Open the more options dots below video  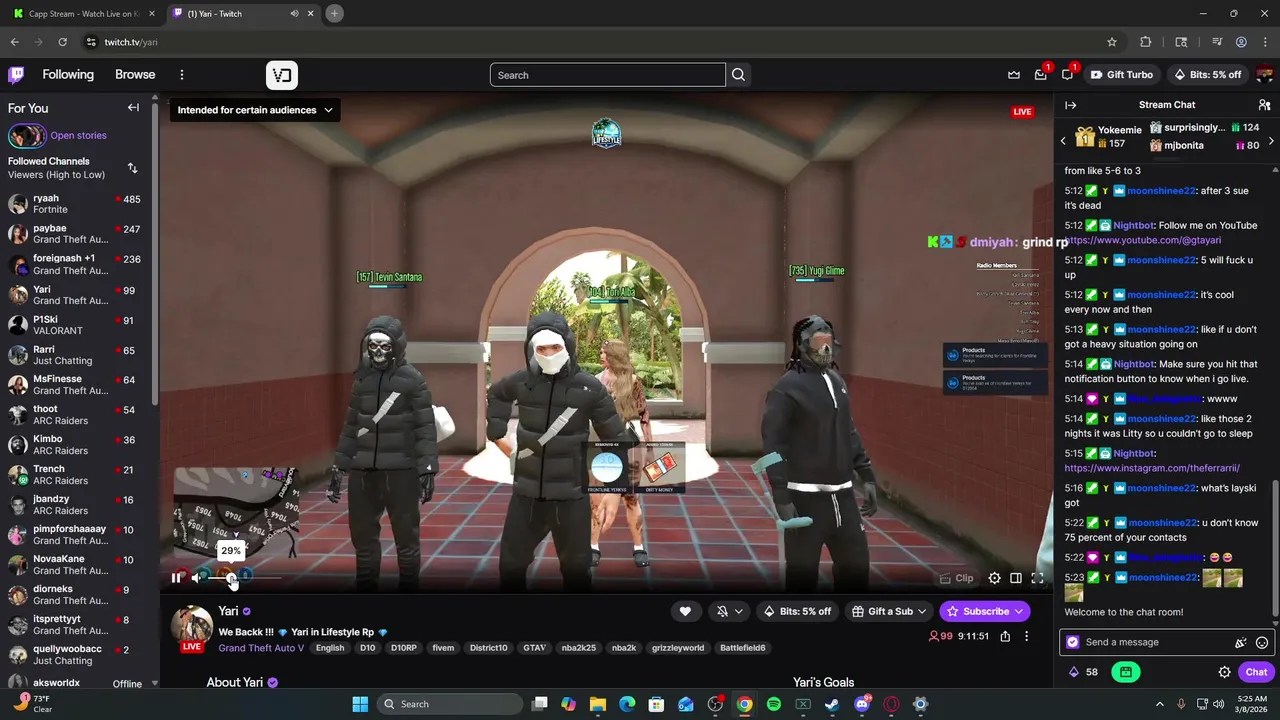tap(1026, 636)
